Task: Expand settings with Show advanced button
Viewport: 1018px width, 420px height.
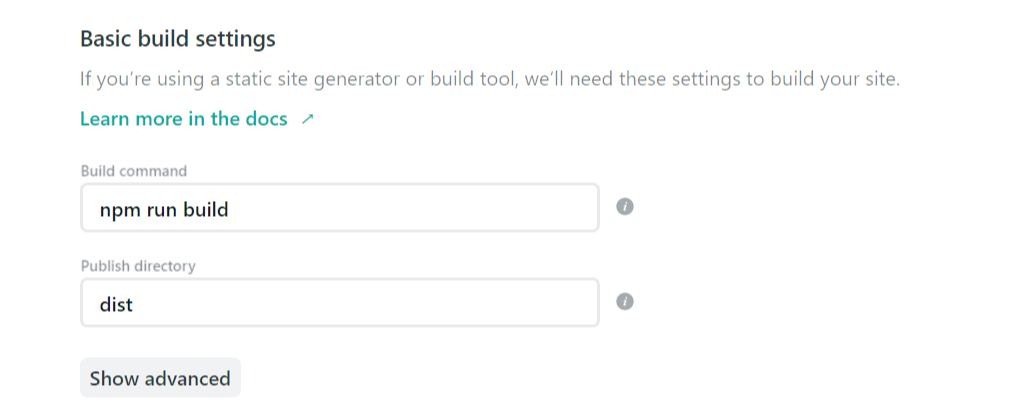Action: coord(160,379)
